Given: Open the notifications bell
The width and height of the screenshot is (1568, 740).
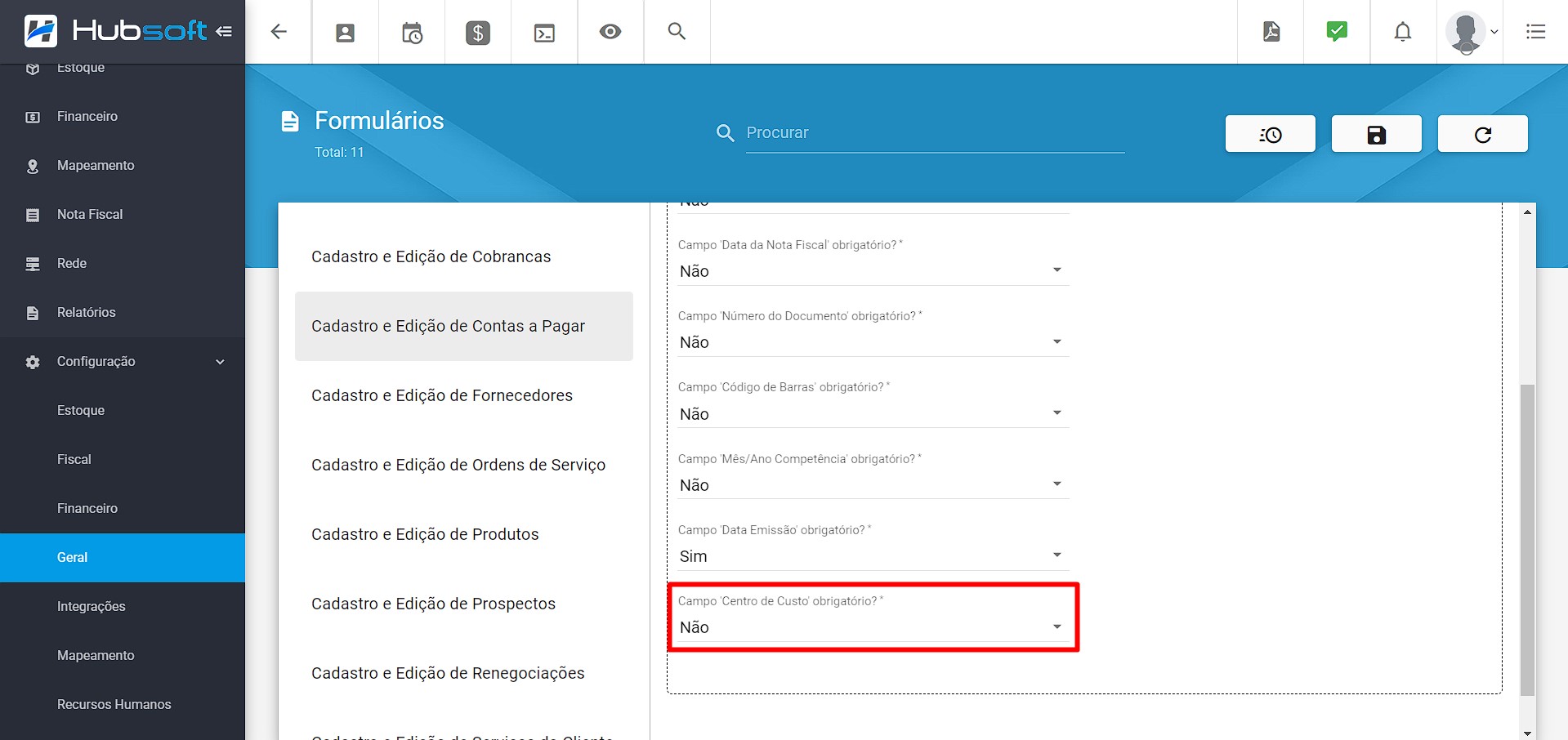Looking at the screenshot, I should coord(1403,32).
